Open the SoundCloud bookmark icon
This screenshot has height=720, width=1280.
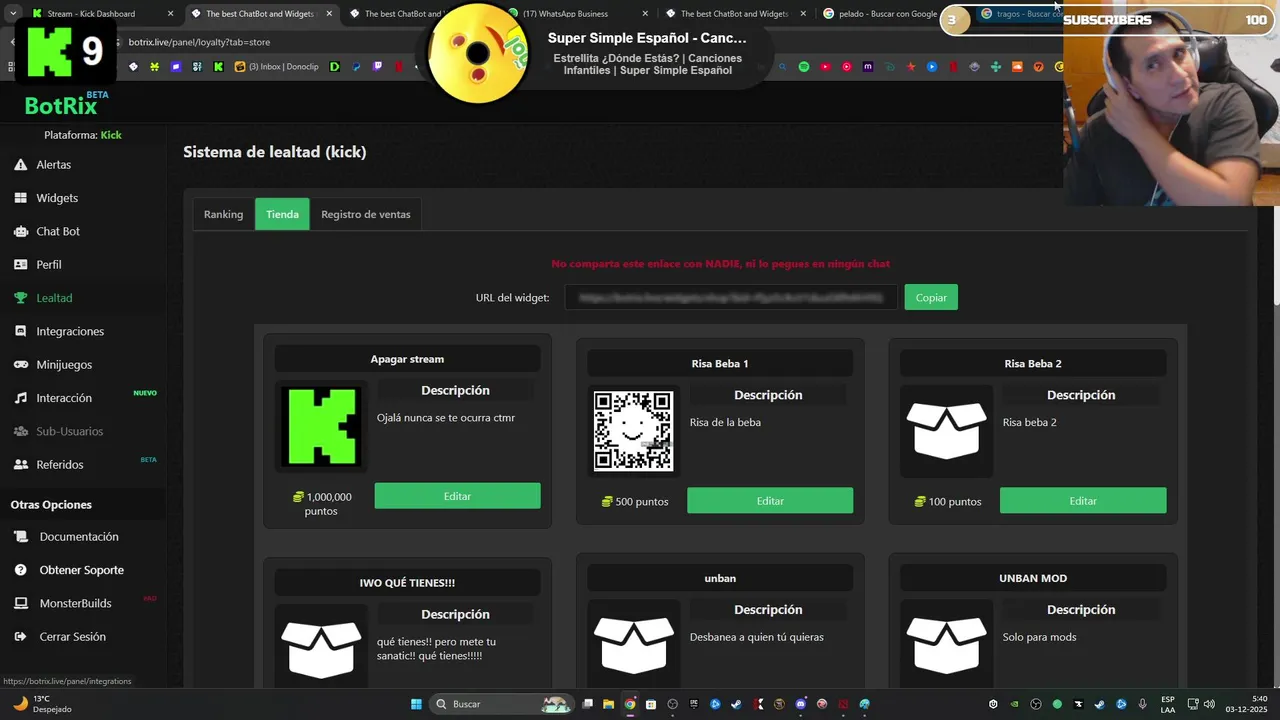[1017, 67]
